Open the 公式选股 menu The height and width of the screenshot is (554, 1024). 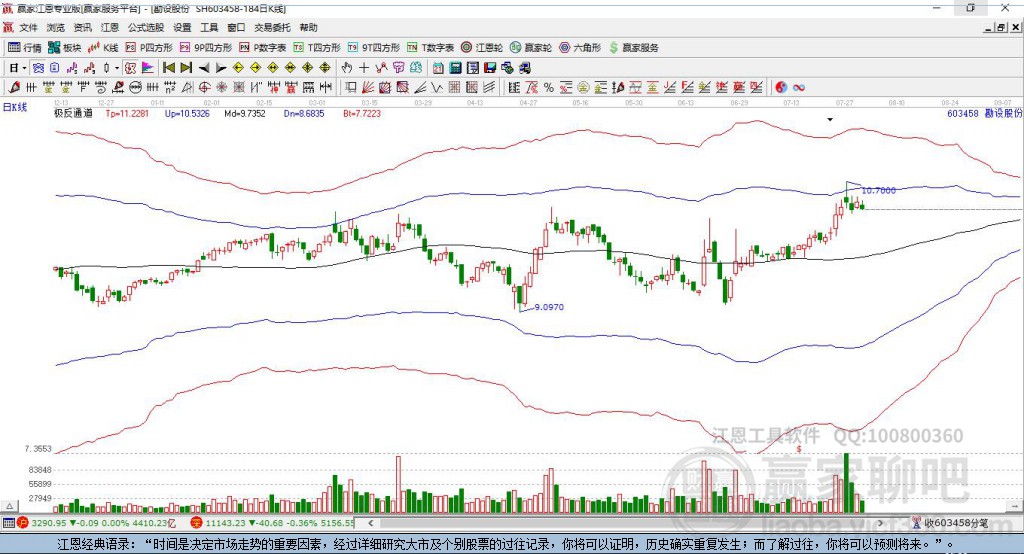[x=146, y=27]
